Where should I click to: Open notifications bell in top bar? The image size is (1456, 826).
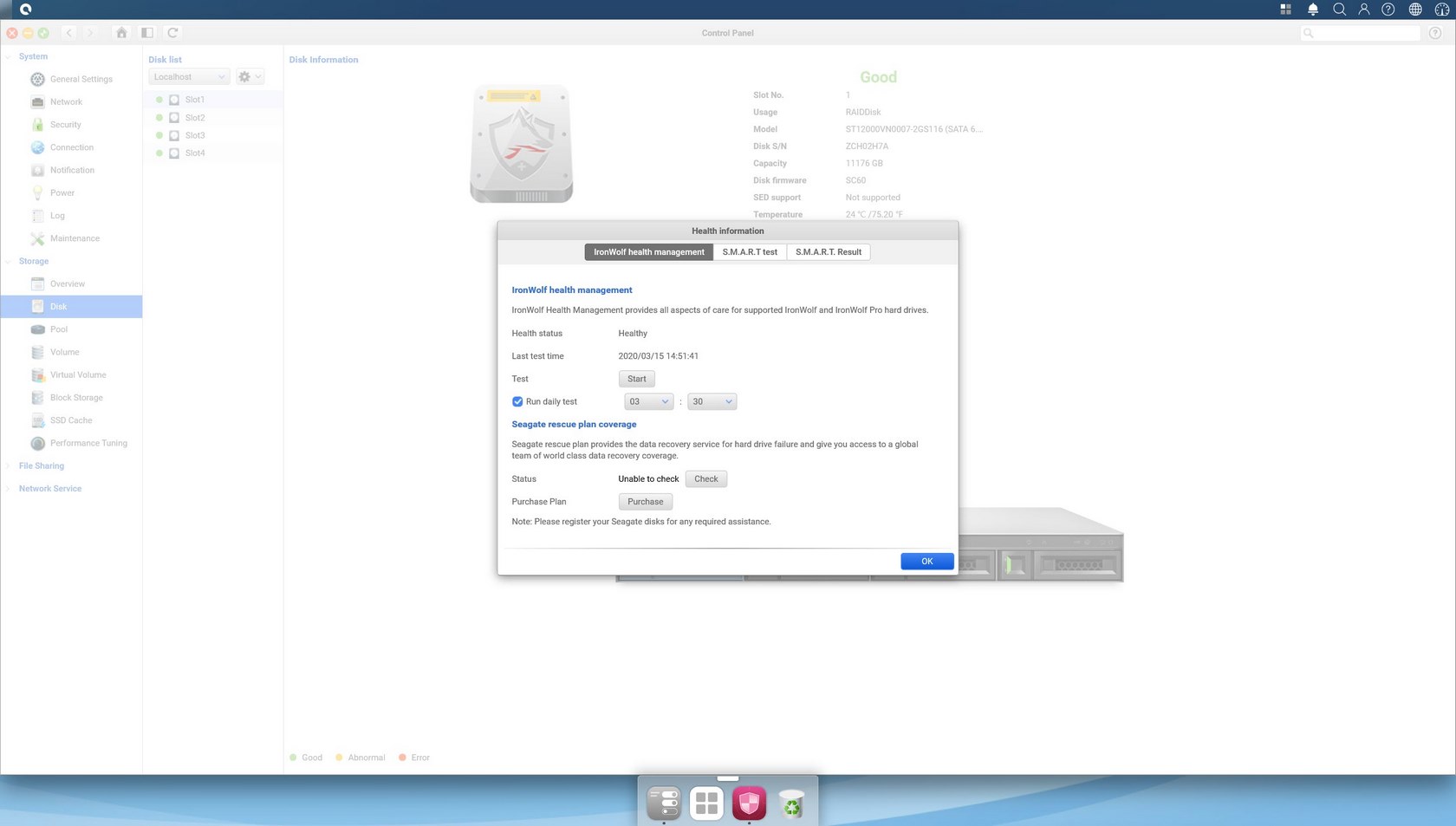[1313, 10]
